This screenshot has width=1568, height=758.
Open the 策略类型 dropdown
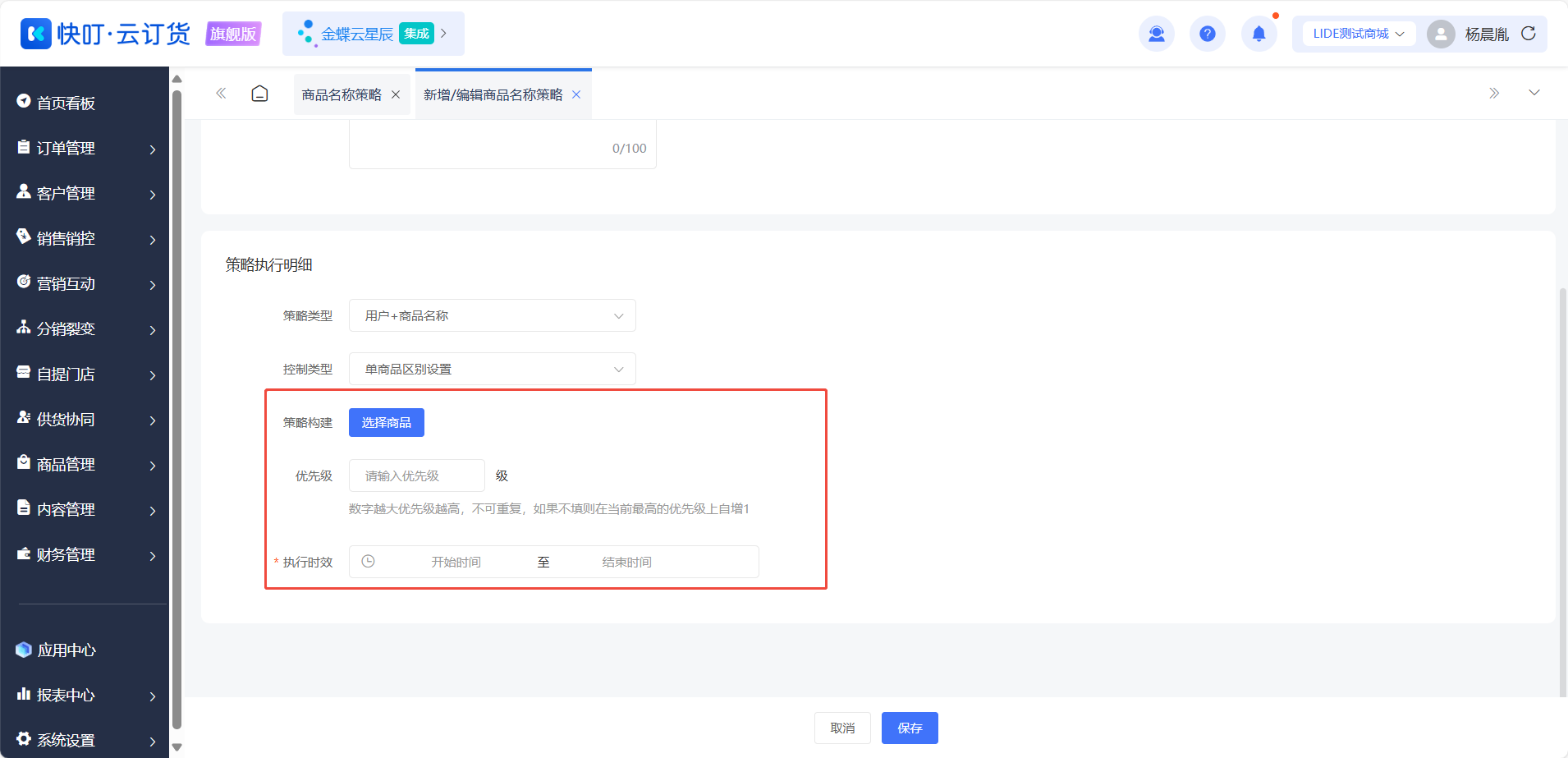coord(493,315)
